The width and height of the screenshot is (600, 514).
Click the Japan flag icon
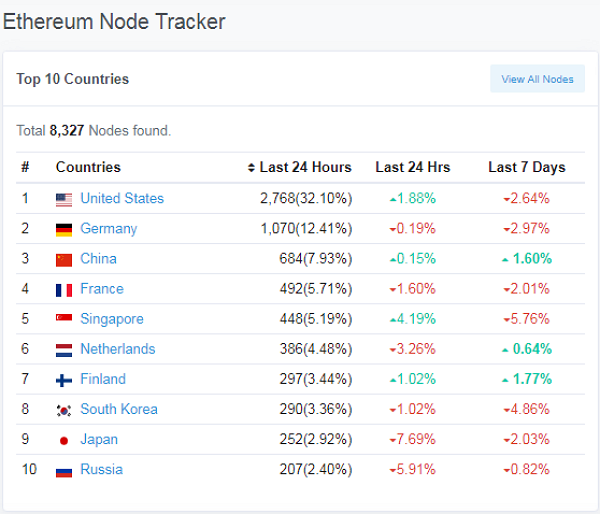(x=64, y=441)
